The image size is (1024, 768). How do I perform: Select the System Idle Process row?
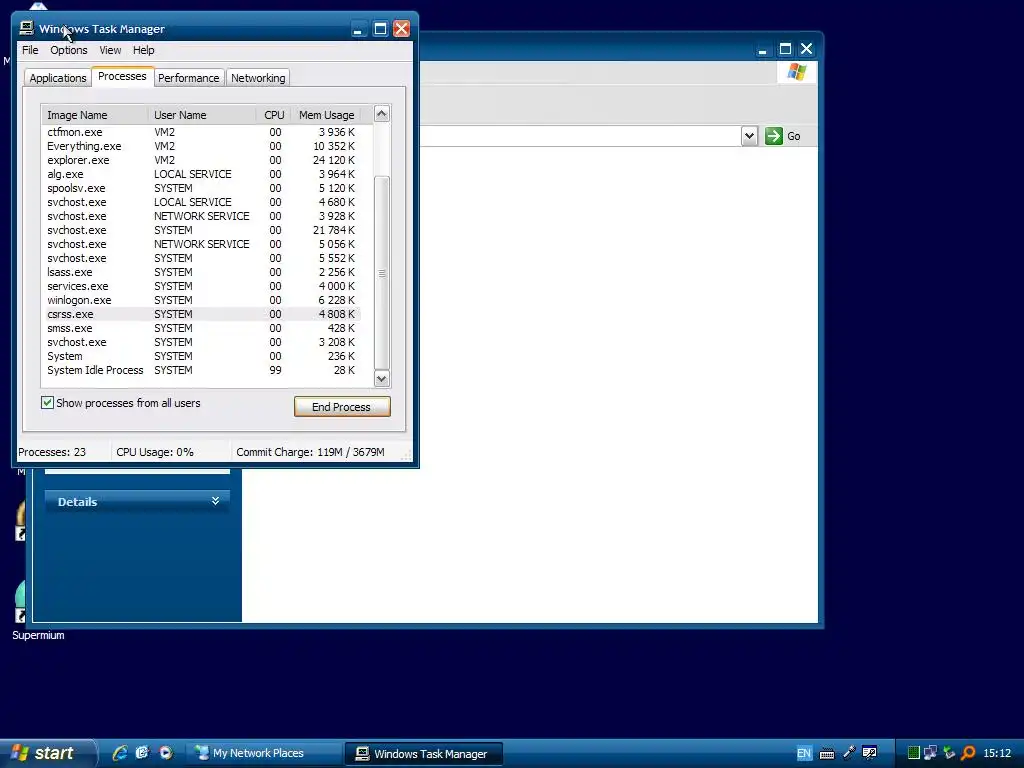pyautogui.click(x=200, y=370)
